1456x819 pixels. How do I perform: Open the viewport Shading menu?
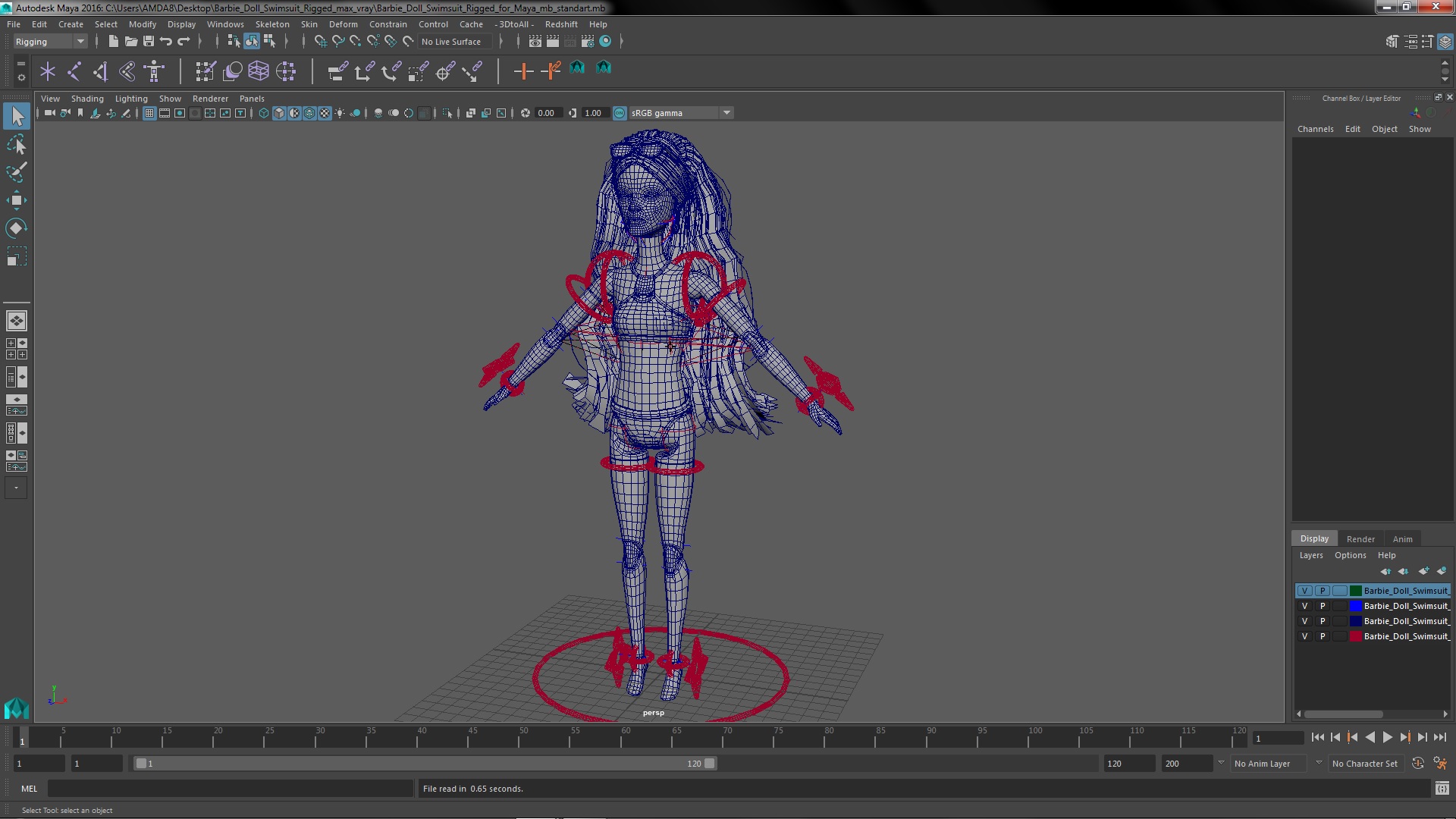(x=87, y=99)
